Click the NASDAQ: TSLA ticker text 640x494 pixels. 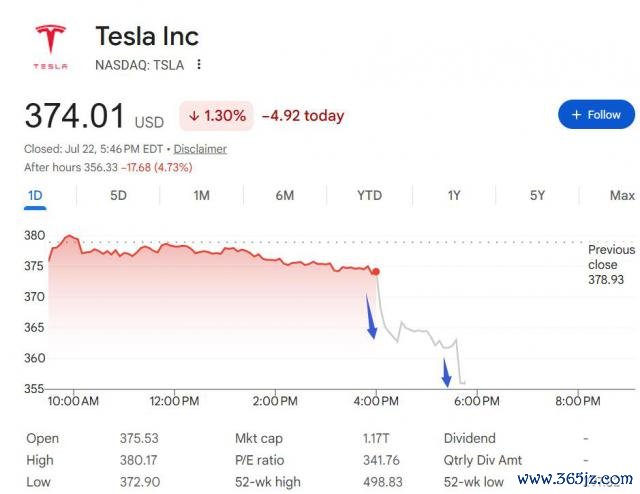(x=140, y=65)
